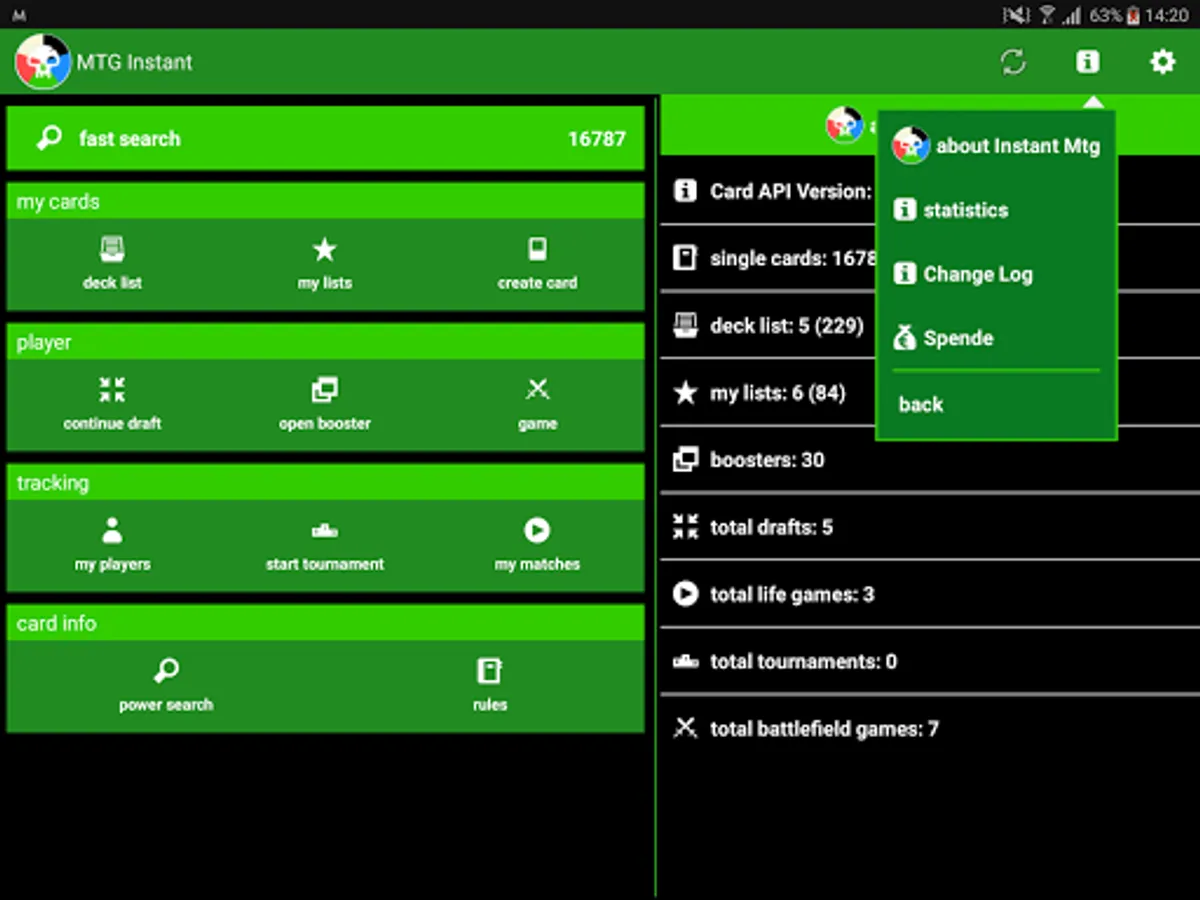Select back in the popup menu
Screen dimensions: 1200x900
[996, 404]
